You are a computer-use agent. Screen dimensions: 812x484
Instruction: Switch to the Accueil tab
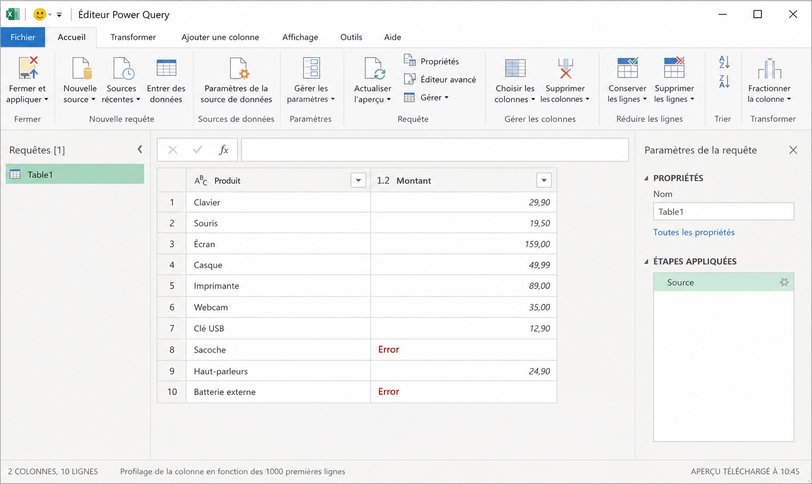coord(71,37)
